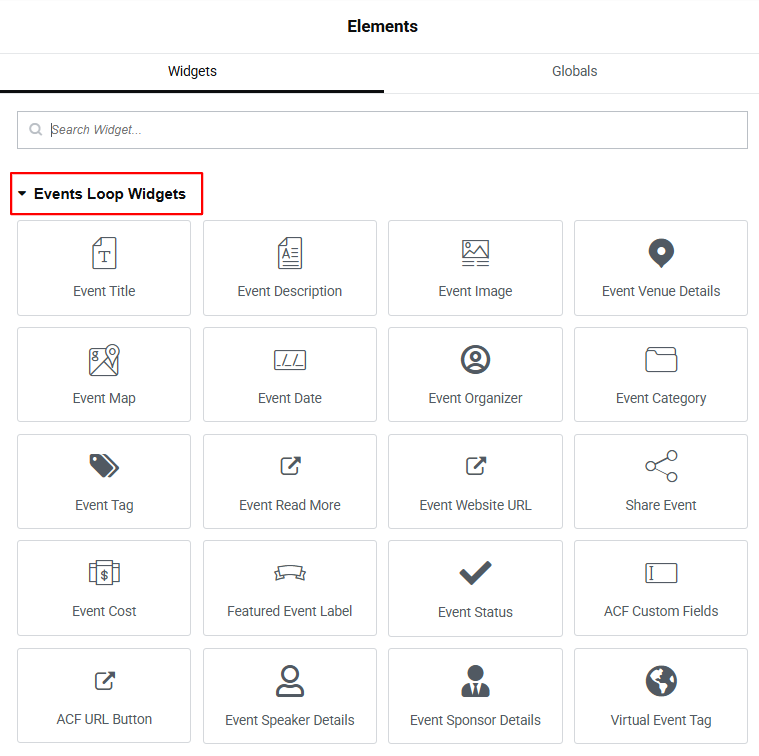The height and width of the screenshot is (756, 759).
Task: Add the ACF URL Button widget
Action: click(104, 695)
